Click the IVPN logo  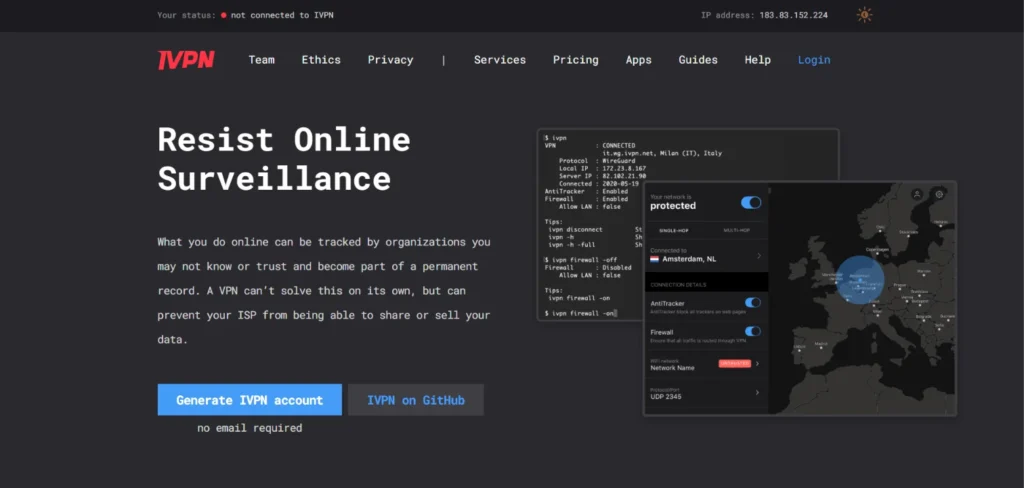pos(186,60)
